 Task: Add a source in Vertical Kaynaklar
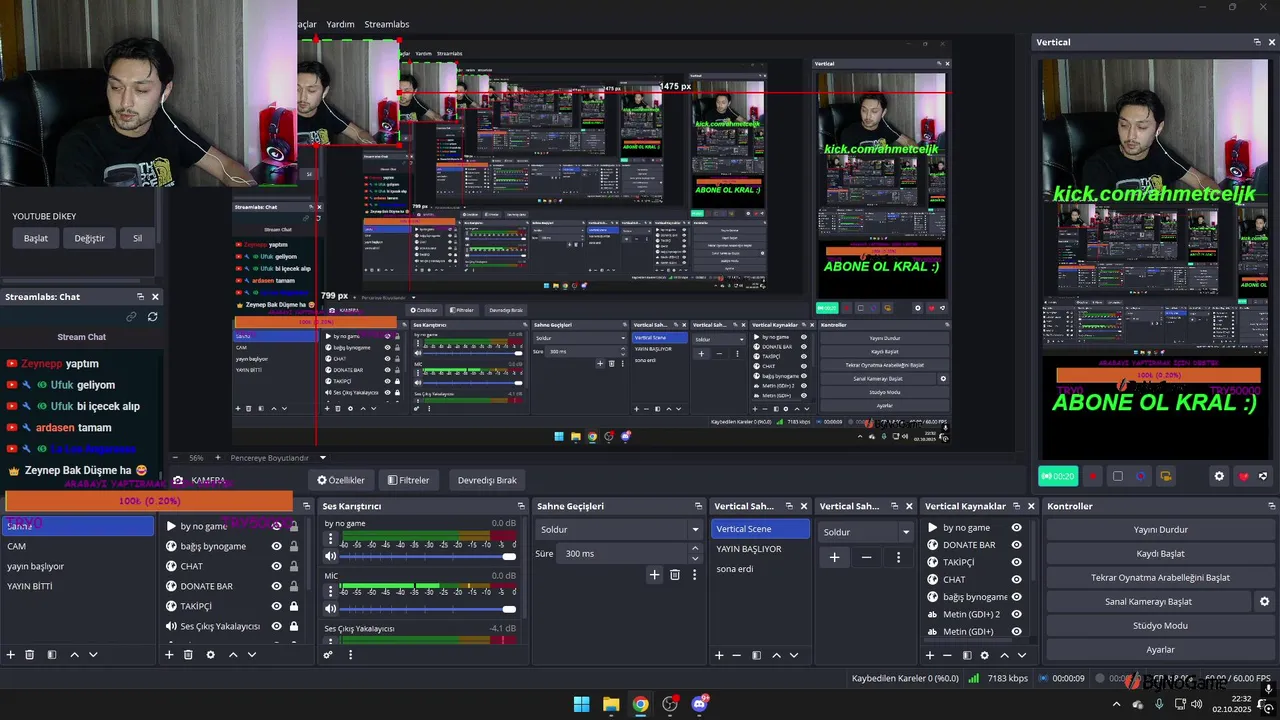click(x=930, y=655)
